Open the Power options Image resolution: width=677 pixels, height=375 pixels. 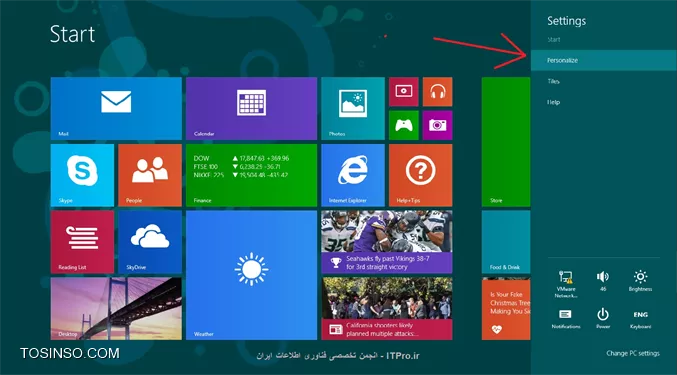pyautogui.click(x=603, y=319)
